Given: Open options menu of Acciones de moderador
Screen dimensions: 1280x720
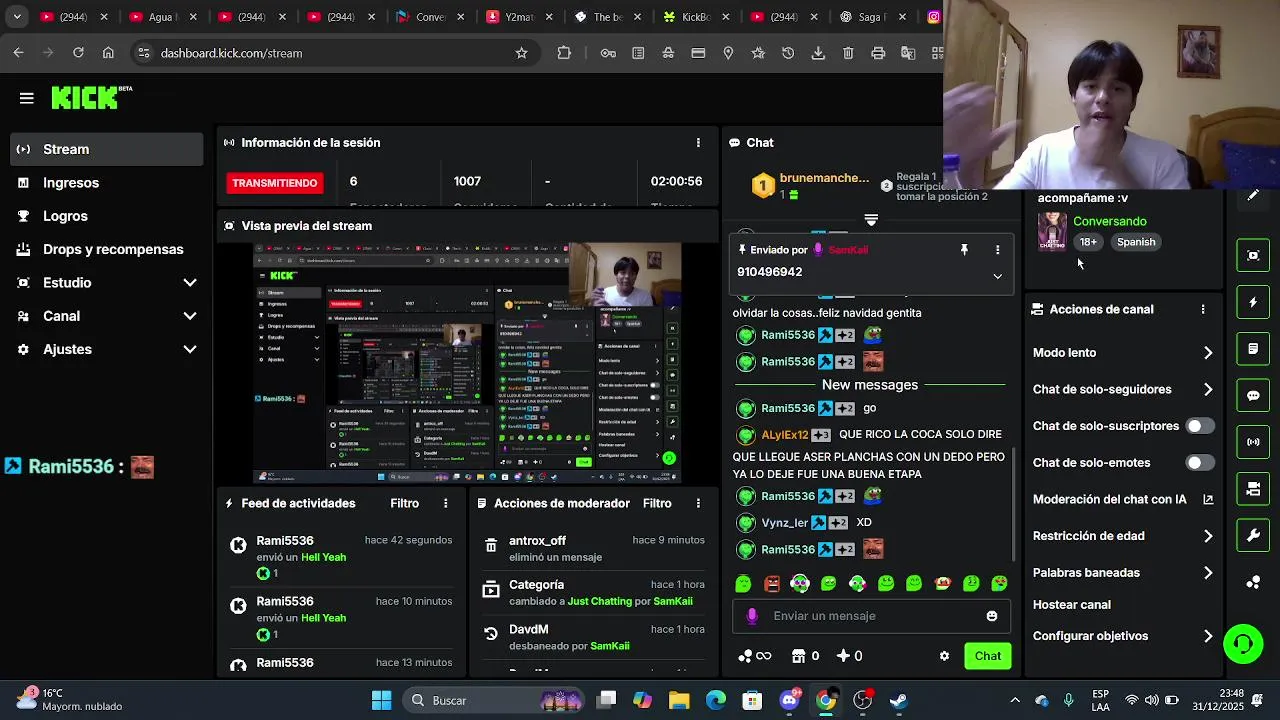Looking at the screenshot, I should (x=698, y=503).
